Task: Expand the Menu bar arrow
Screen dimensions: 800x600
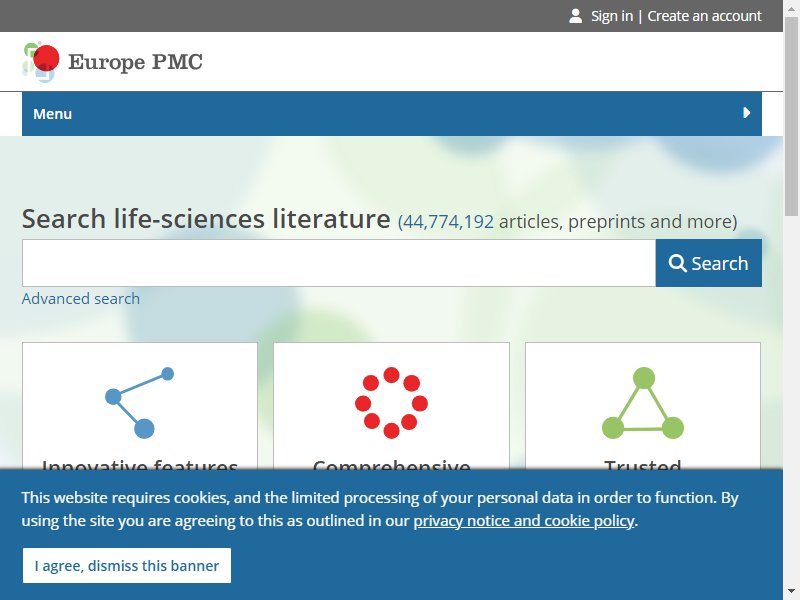Action: 746,113
